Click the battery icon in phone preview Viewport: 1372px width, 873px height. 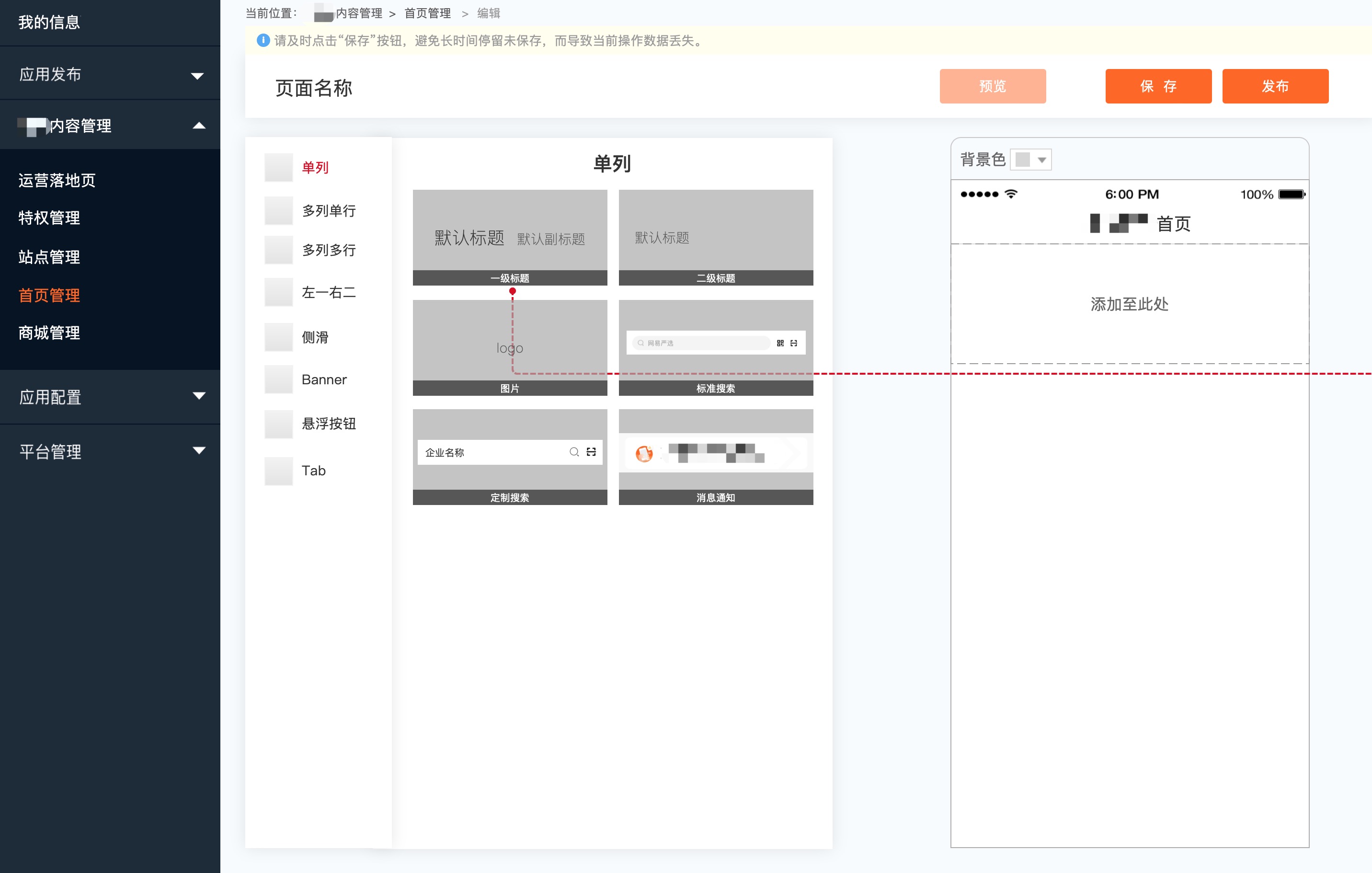pyautogui.click(x=1292, y=195)
